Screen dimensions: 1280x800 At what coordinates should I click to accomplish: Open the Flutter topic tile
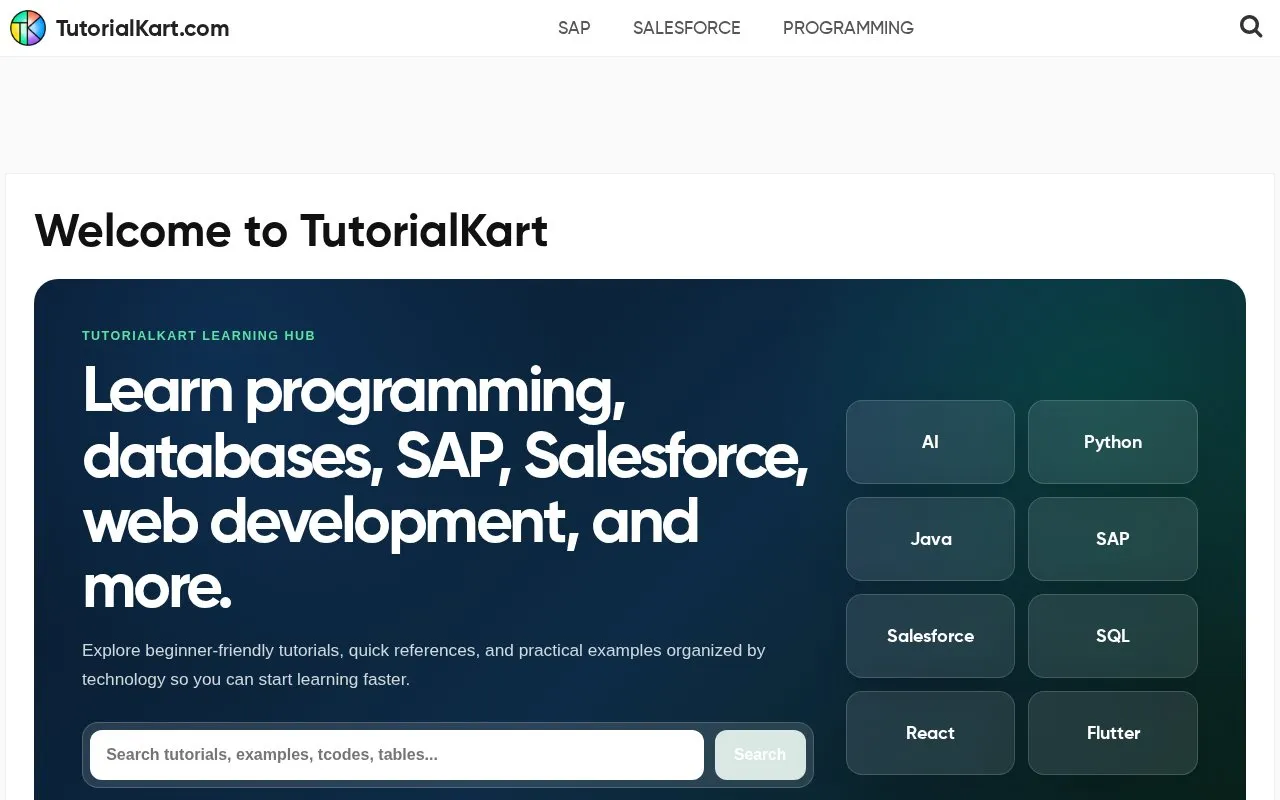coord(1113,733)
